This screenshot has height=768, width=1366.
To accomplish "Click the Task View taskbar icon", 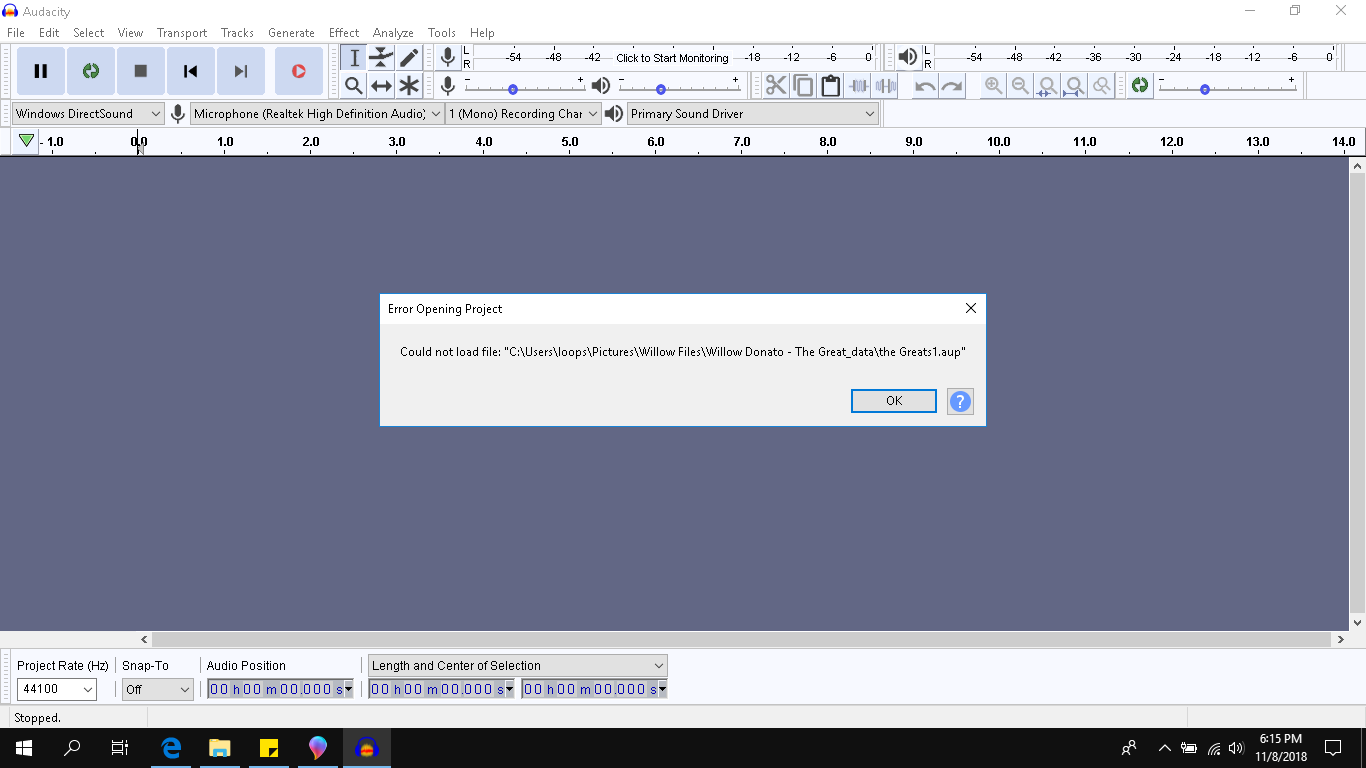I will coord(120,747).
